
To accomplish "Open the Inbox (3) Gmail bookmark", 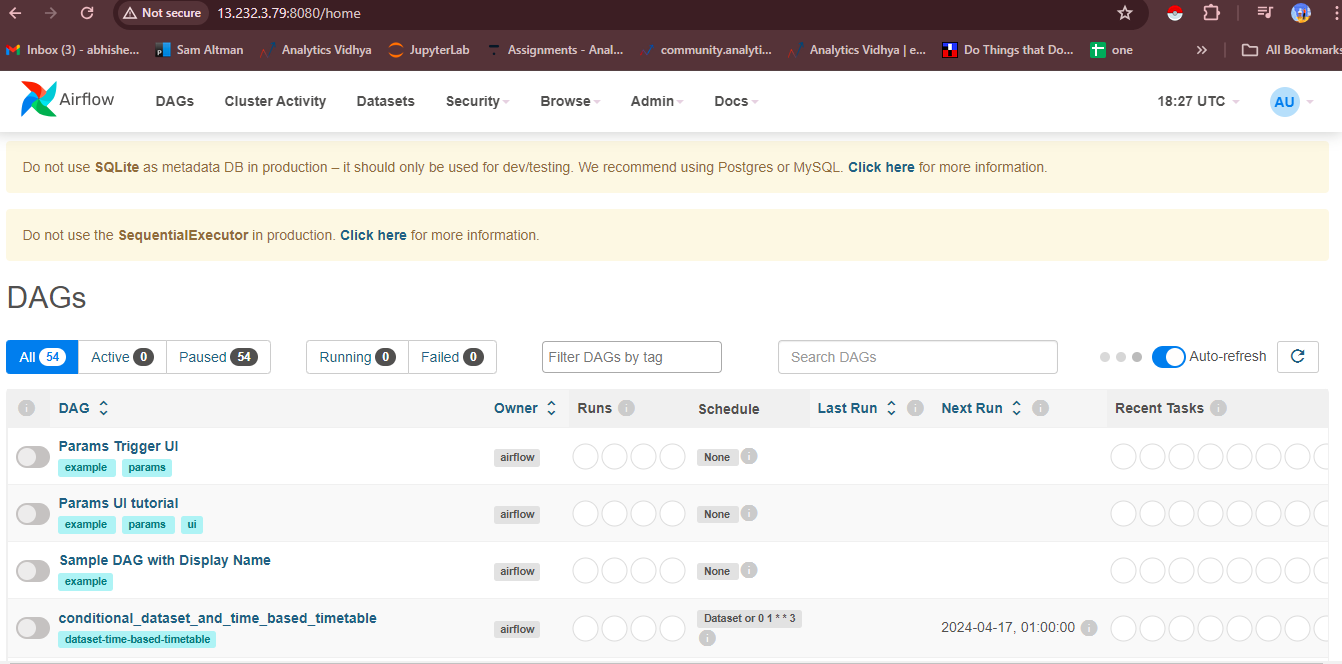I will [73, 50].
